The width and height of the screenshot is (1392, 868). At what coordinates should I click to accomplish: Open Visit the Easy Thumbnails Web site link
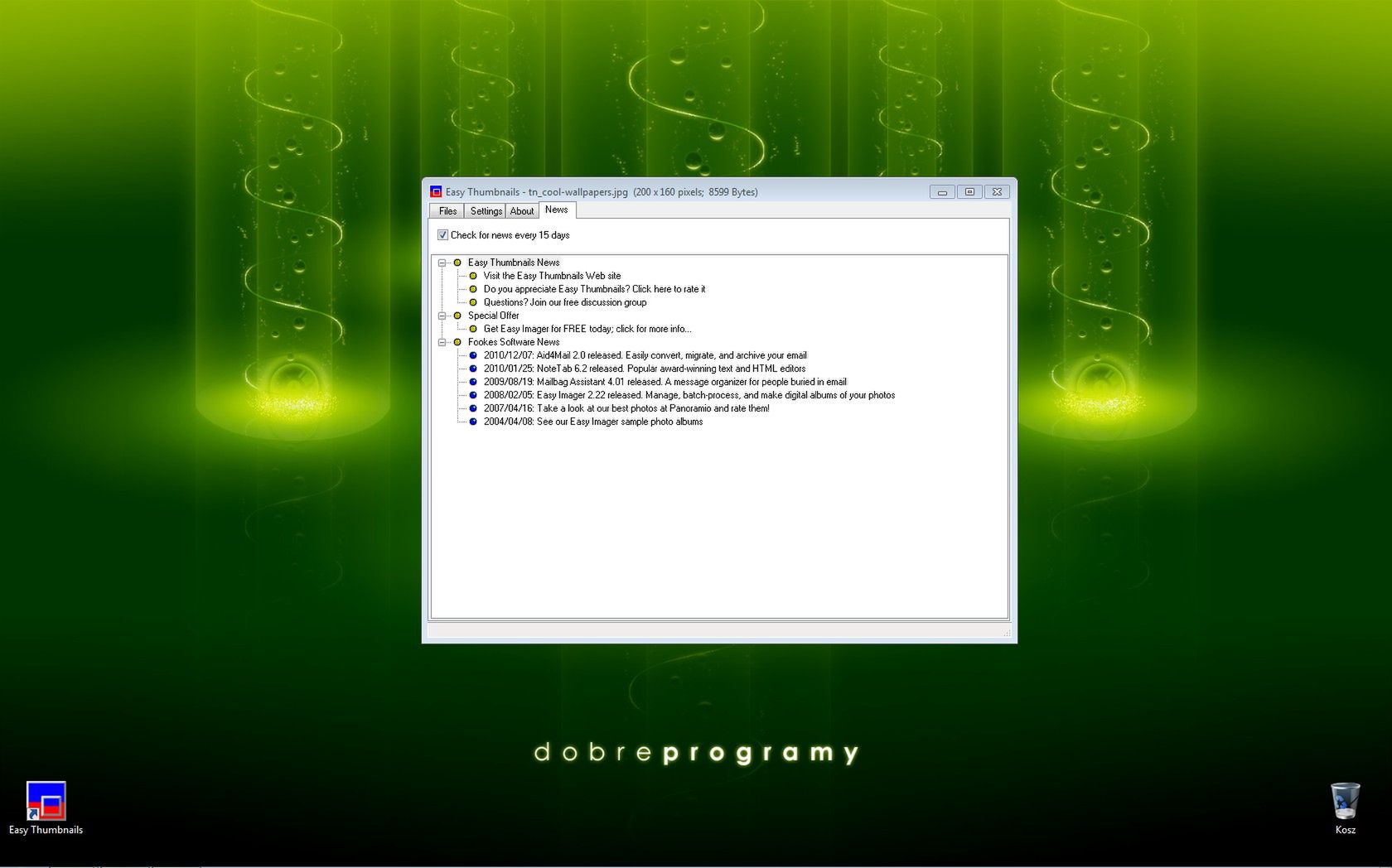552,276
